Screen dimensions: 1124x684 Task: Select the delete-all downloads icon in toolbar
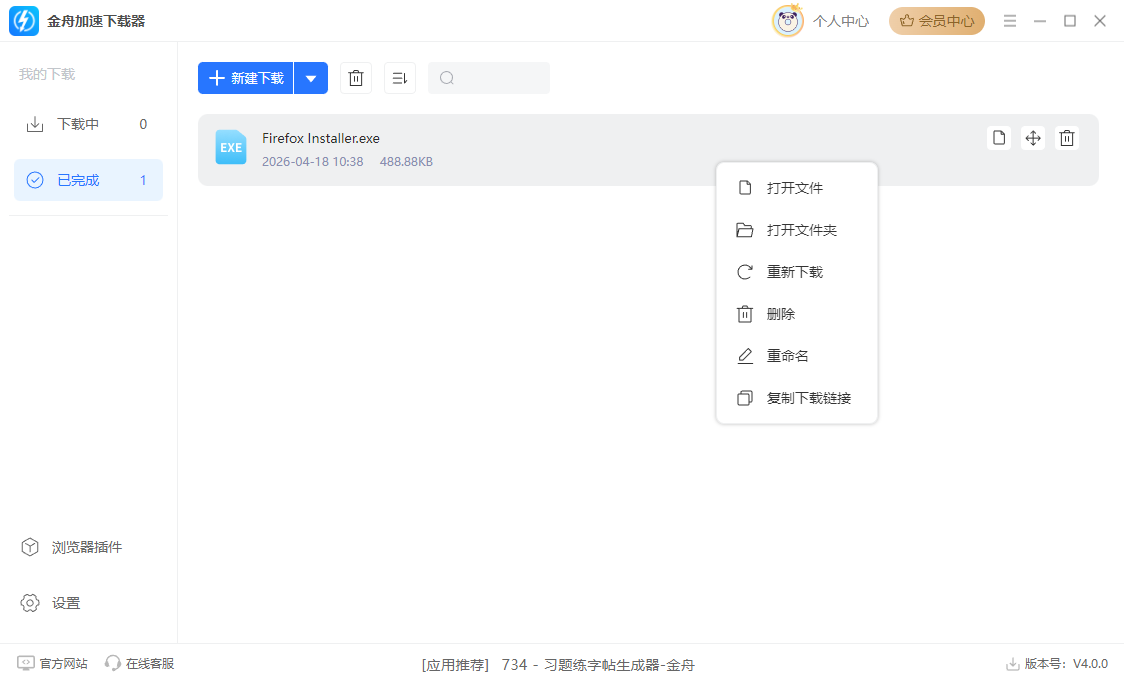point(355,77)
